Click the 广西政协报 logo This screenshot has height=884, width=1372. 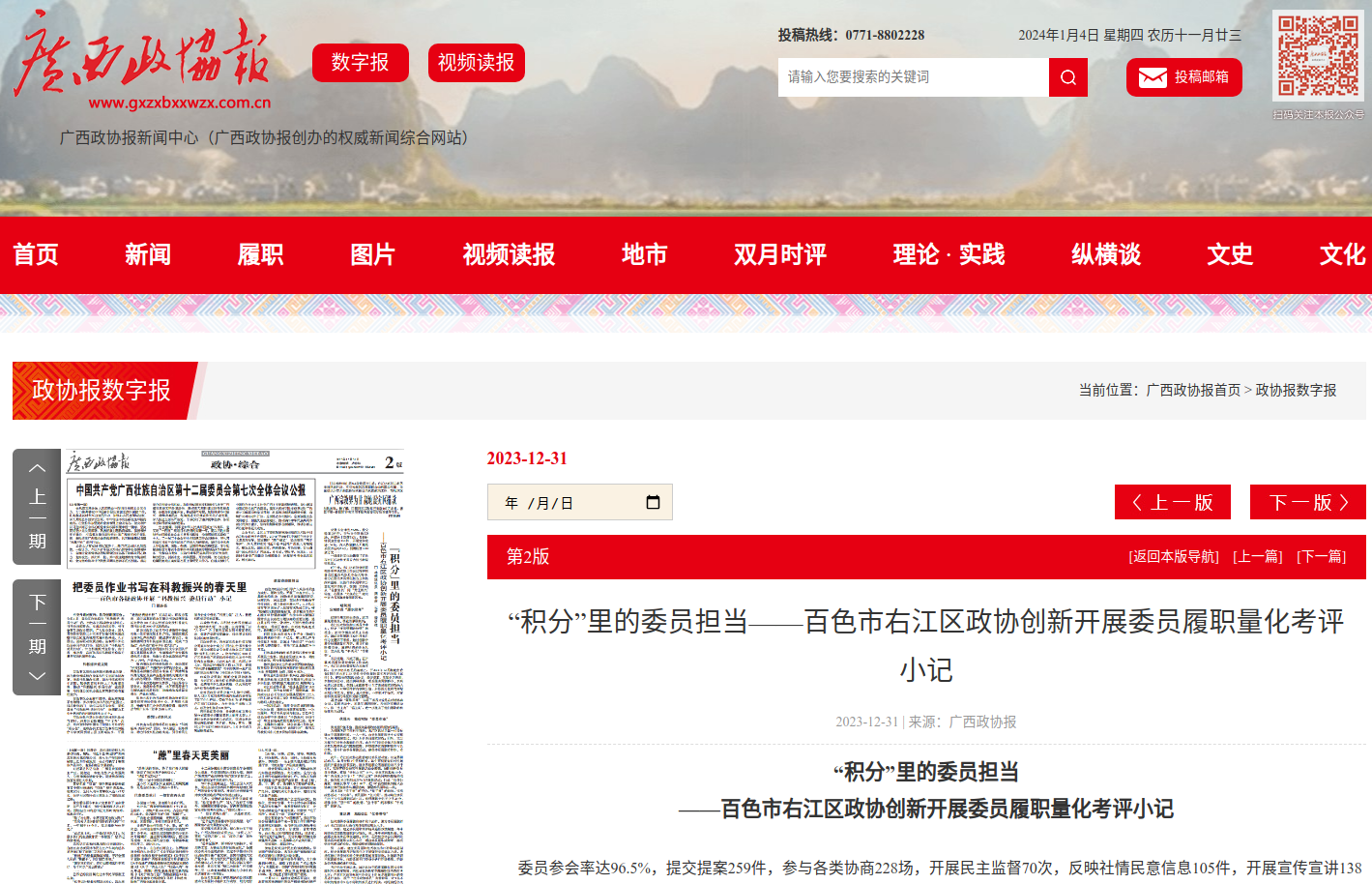click(142, 60)
